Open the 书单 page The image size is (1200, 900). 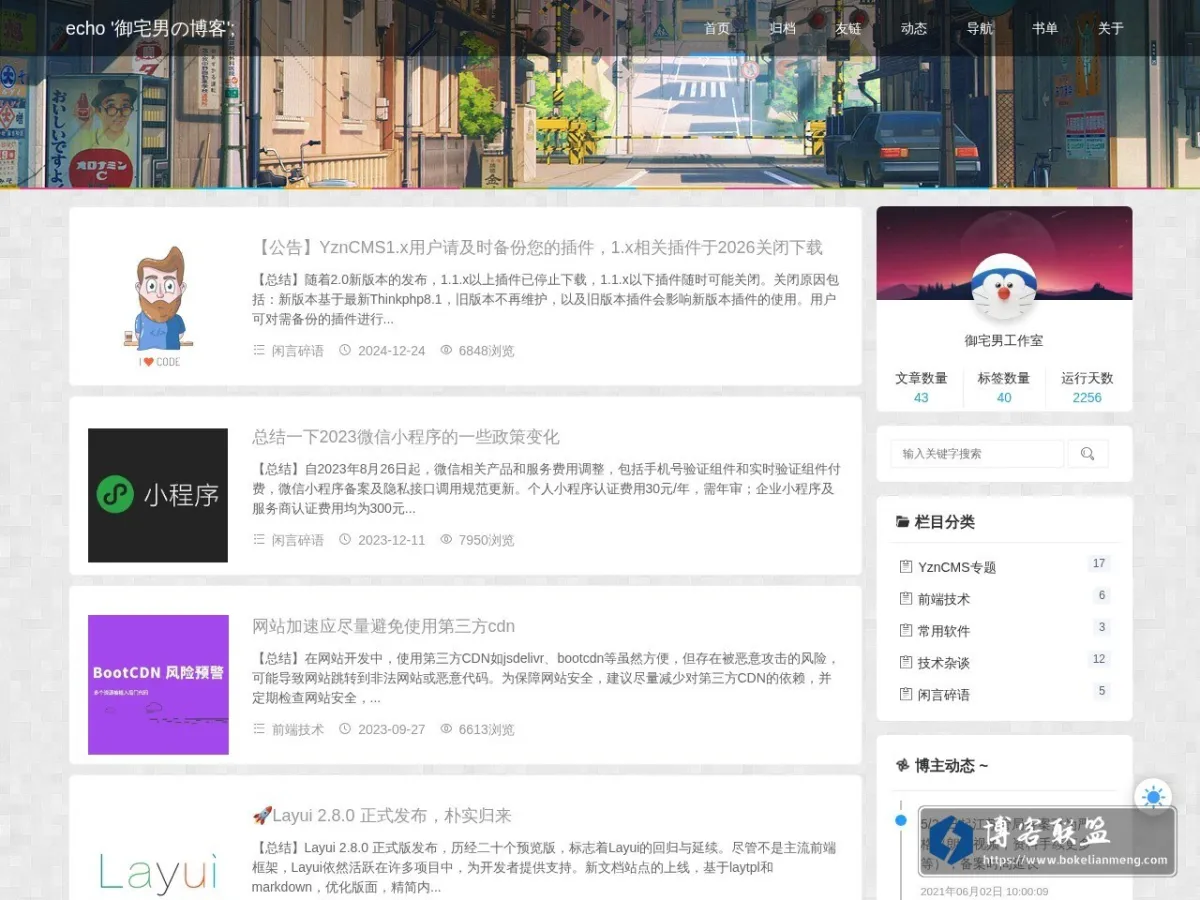pos(1045,28)
